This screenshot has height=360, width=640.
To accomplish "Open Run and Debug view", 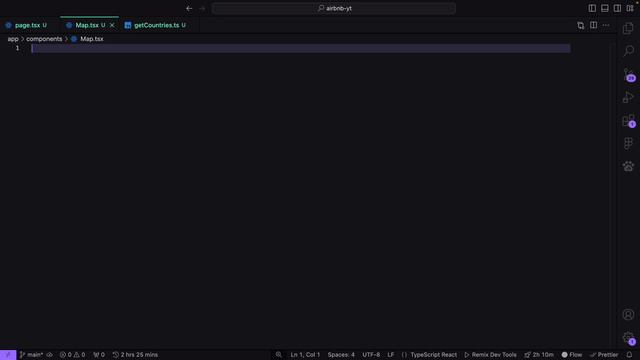I will pyautogui.click(x=628, y=97).
